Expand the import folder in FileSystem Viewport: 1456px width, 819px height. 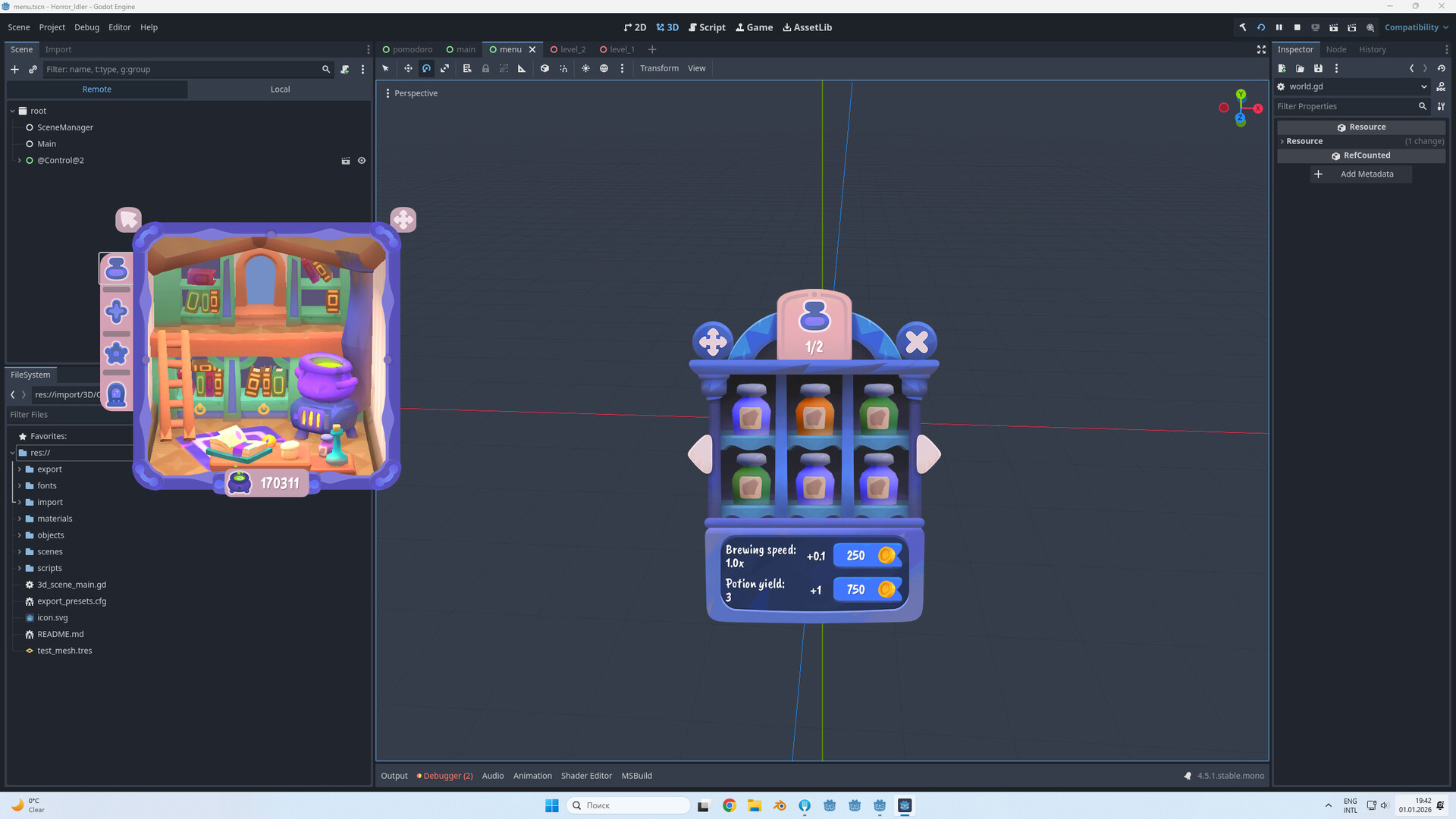[18, 502]
